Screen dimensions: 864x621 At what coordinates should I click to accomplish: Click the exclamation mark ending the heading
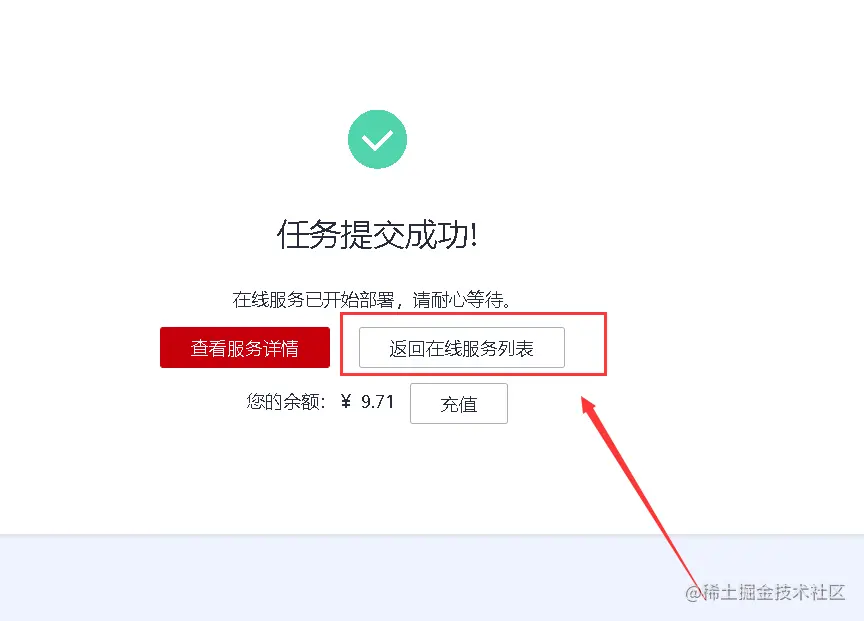(x=473, y=234)
